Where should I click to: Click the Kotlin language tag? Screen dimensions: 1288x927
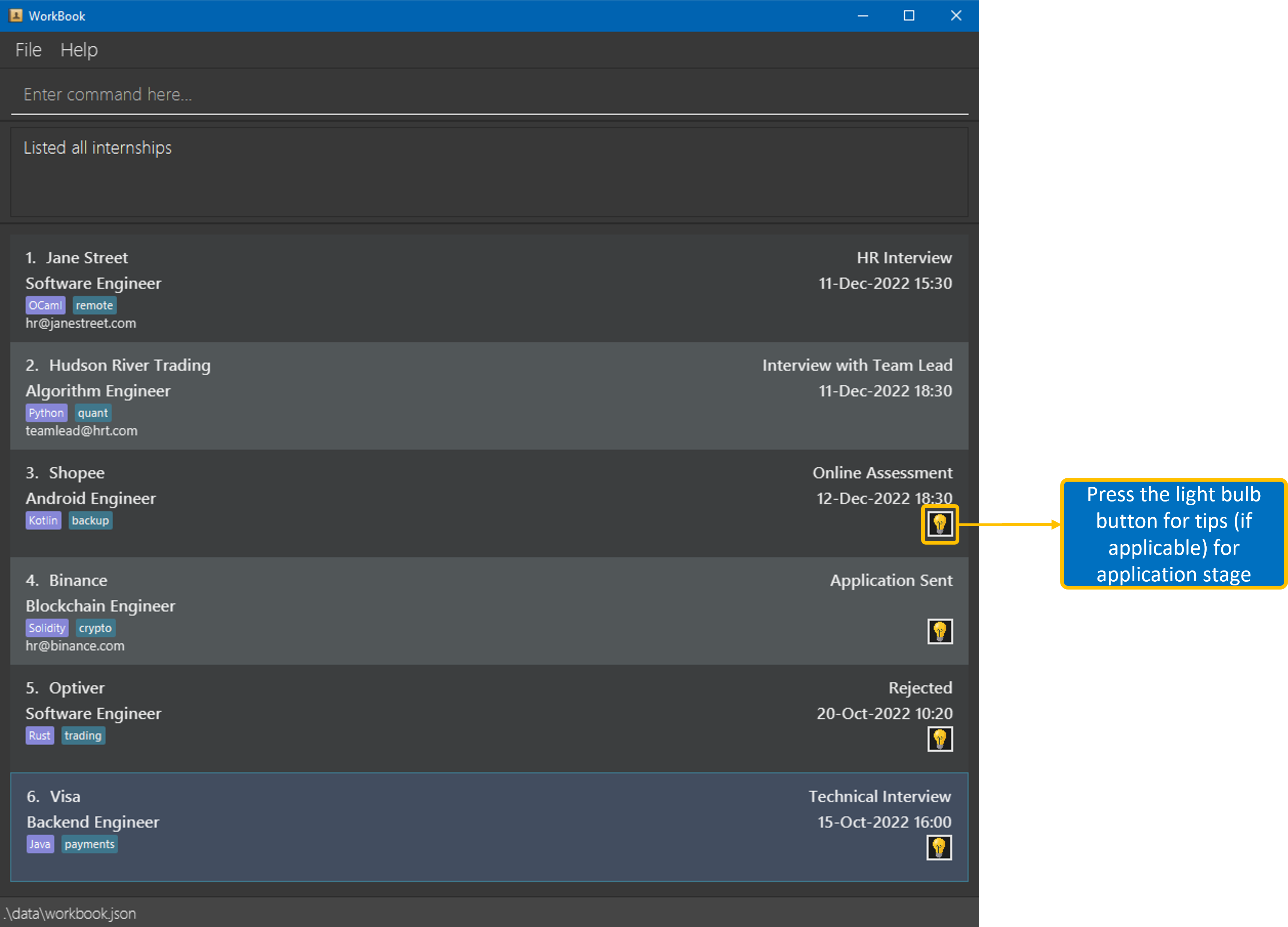[x=43, y=521]
